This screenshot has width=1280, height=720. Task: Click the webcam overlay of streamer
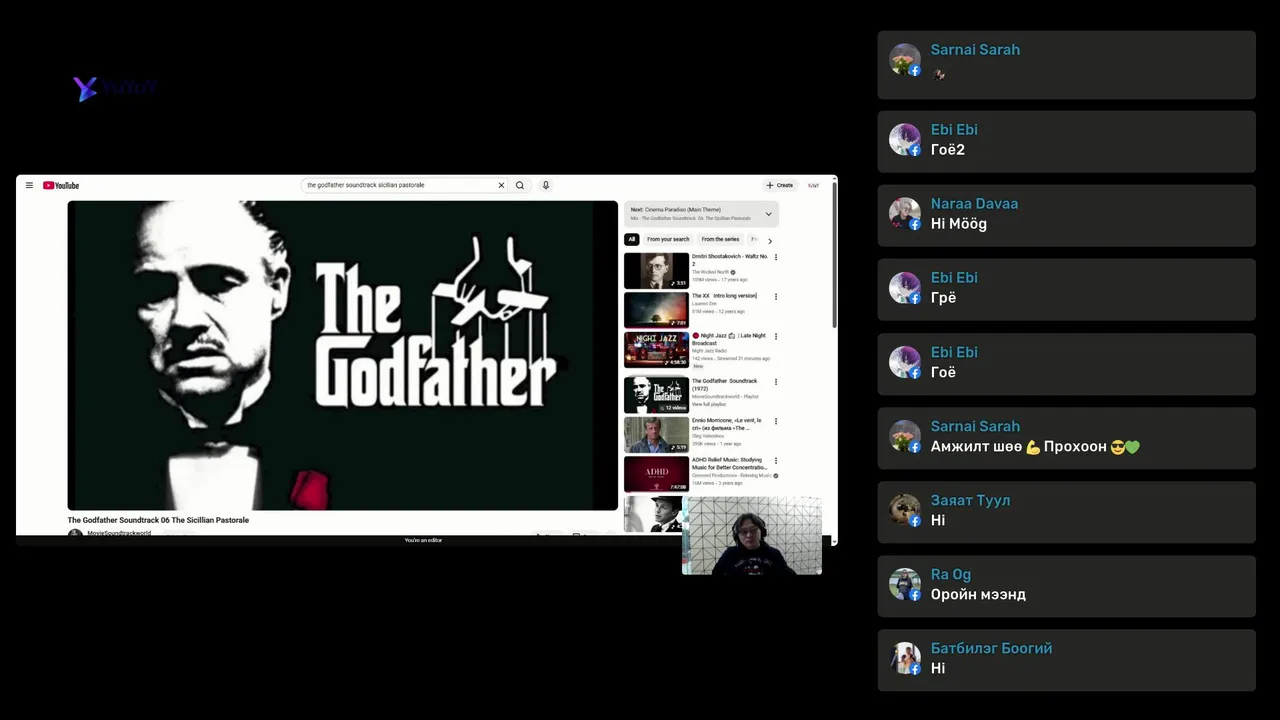(x=752, y=535)
